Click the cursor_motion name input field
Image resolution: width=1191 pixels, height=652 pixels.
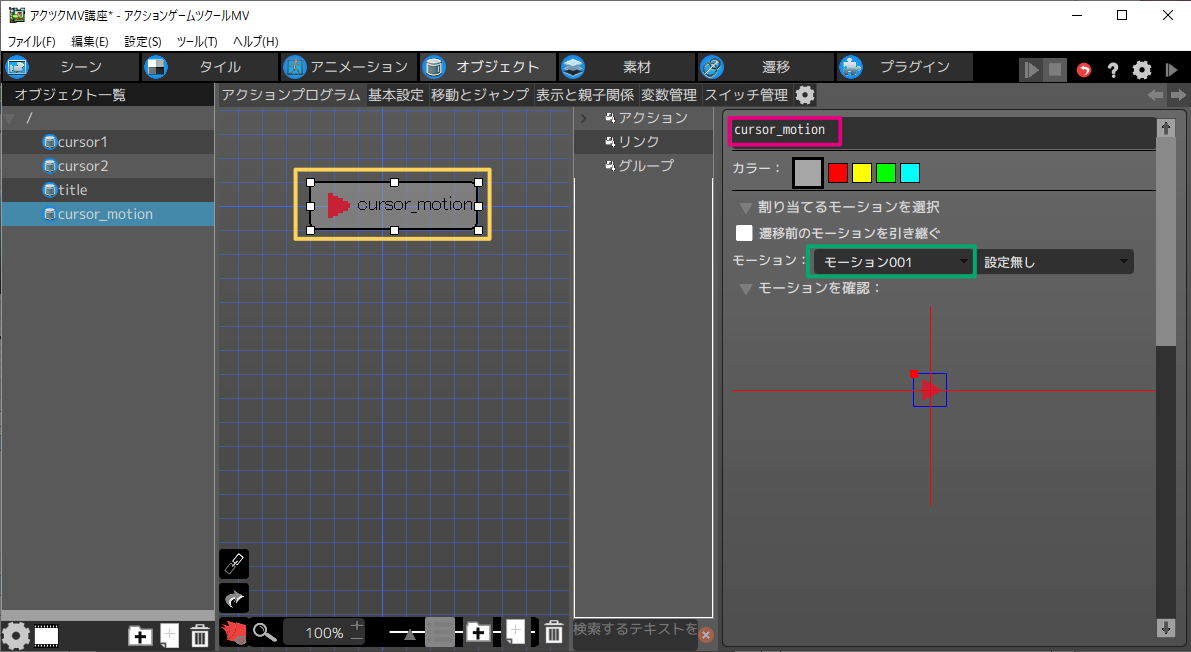783,131
